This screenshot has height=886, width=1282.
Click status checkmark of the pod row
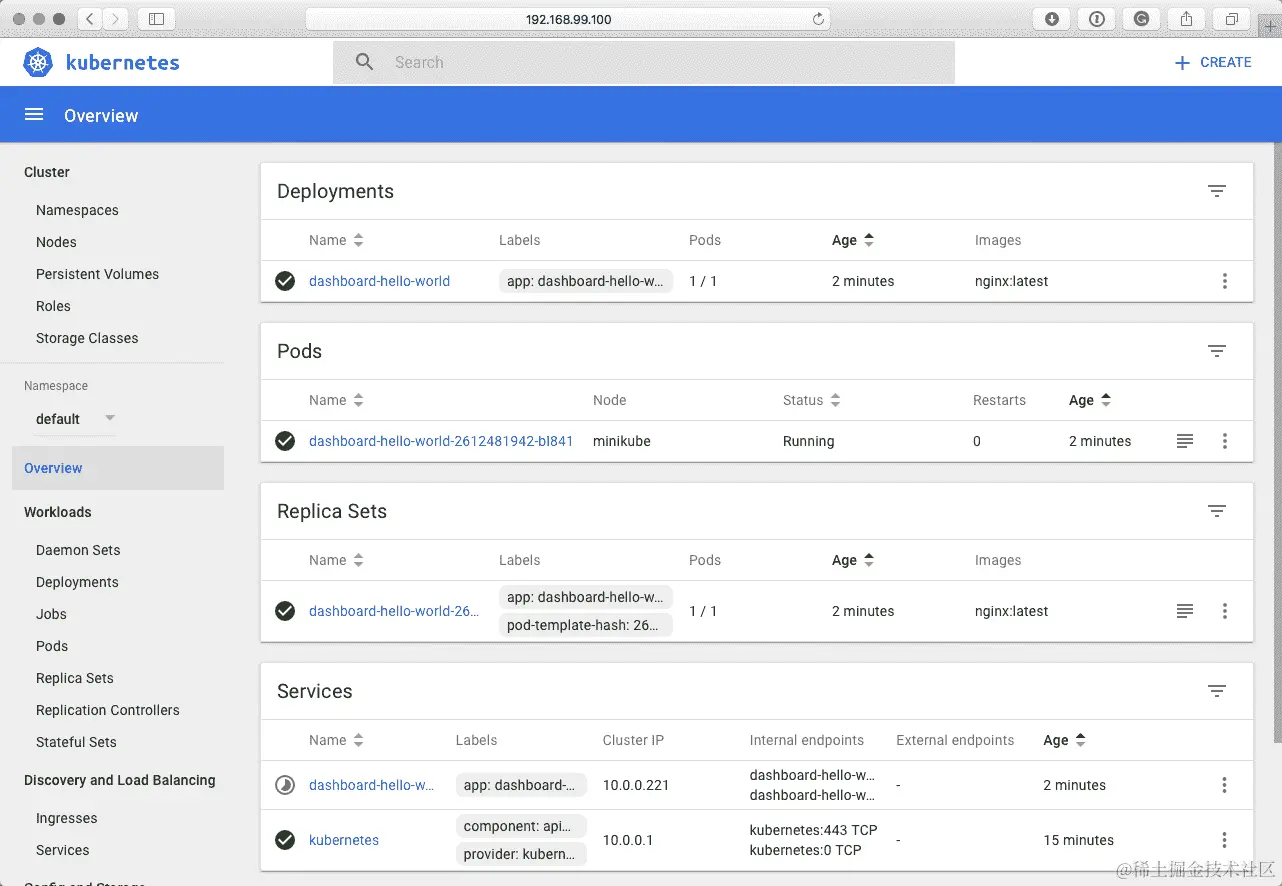point(285,441)
